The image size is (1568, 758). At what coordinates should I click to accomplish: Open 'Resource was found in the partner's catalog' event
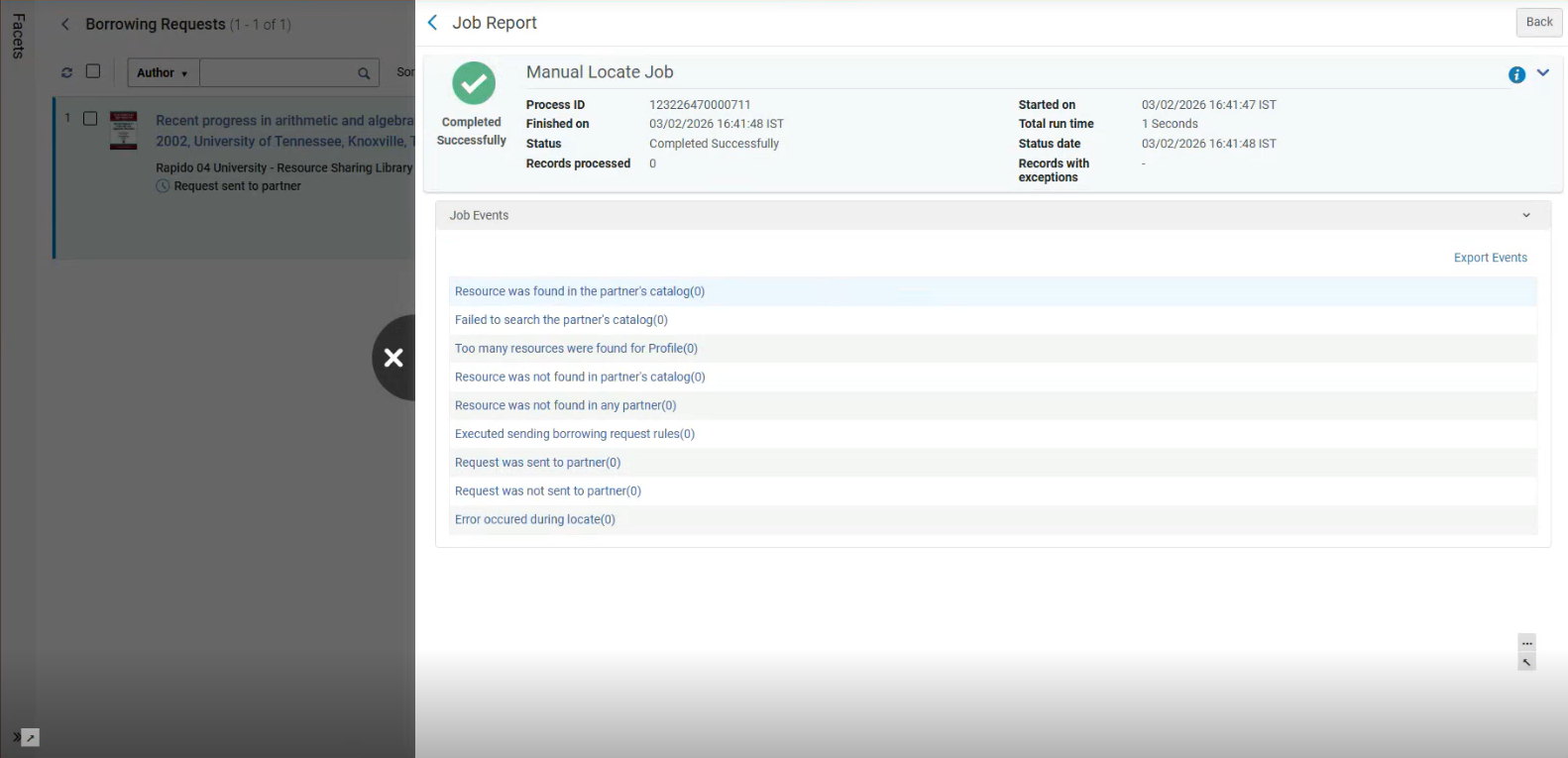pyautogui.click(x=579, y=291)
